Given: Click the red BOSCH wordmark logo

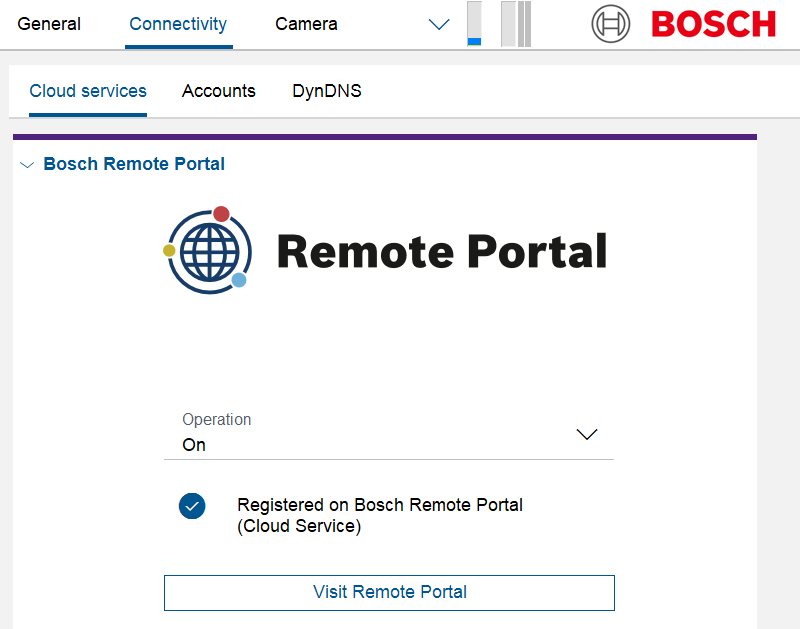Looking at the screenshot, I should (713, 24).
